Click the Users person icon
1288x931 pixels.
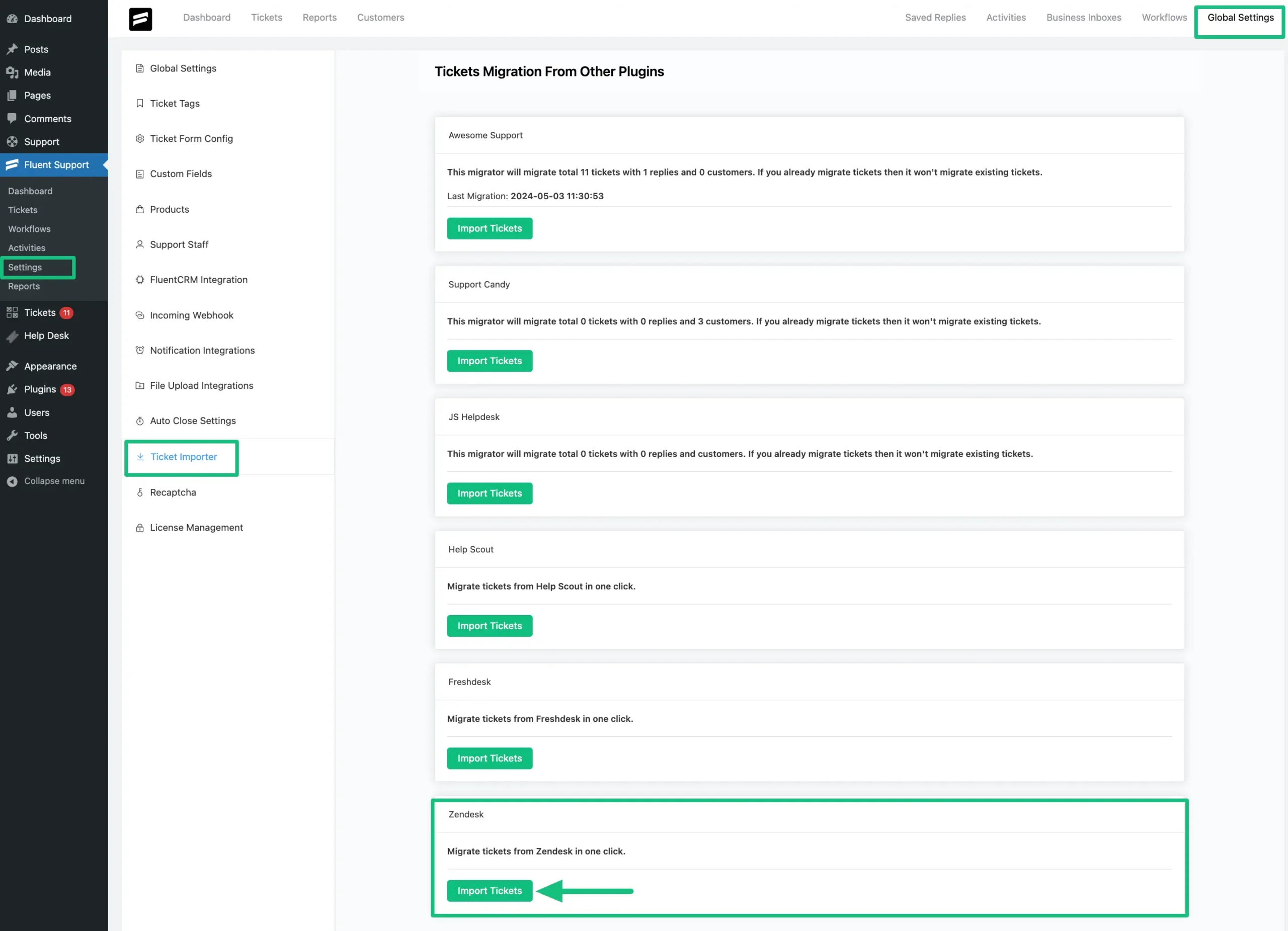click(x=12, y=413)
